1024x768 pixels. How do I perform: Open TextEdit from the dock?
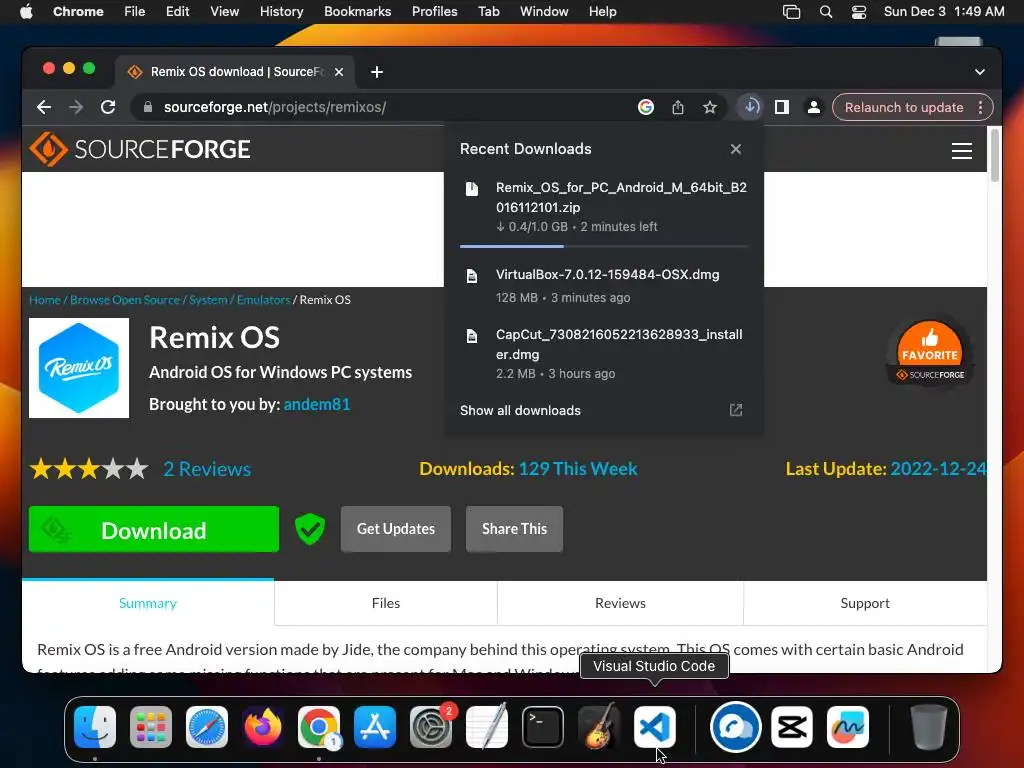click(487, 726)
